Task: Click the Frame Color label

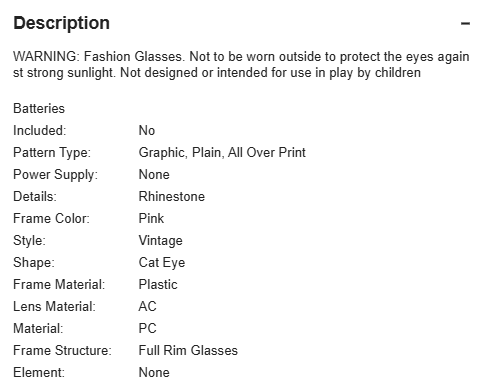Action: pos(51,218)
